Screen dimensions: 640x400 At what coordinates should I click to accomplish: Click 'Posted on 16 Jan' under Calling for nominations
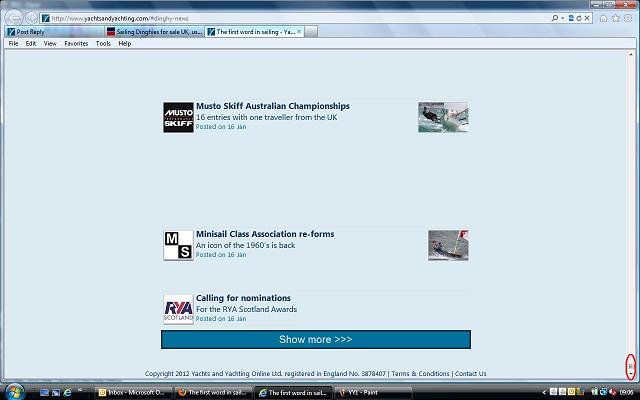221,319
